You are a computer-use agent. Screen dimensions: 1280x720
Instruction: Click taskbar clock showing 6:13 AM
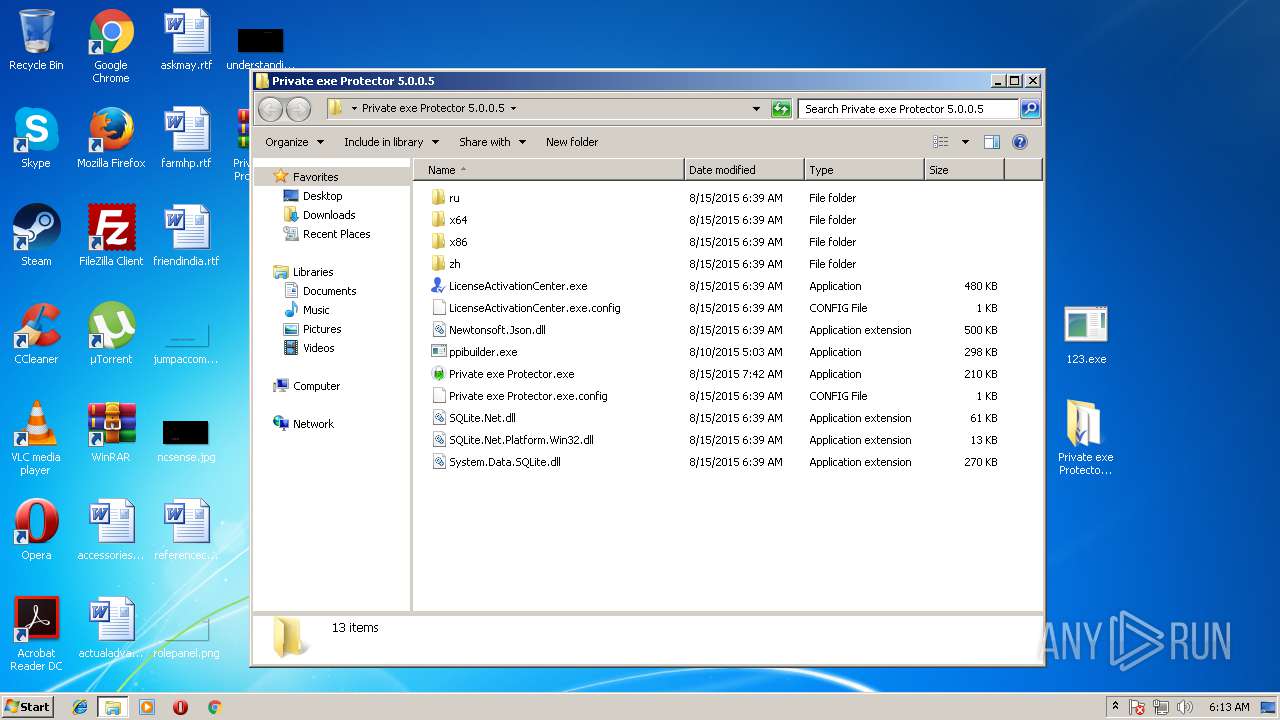click(x=1229, y=707)
